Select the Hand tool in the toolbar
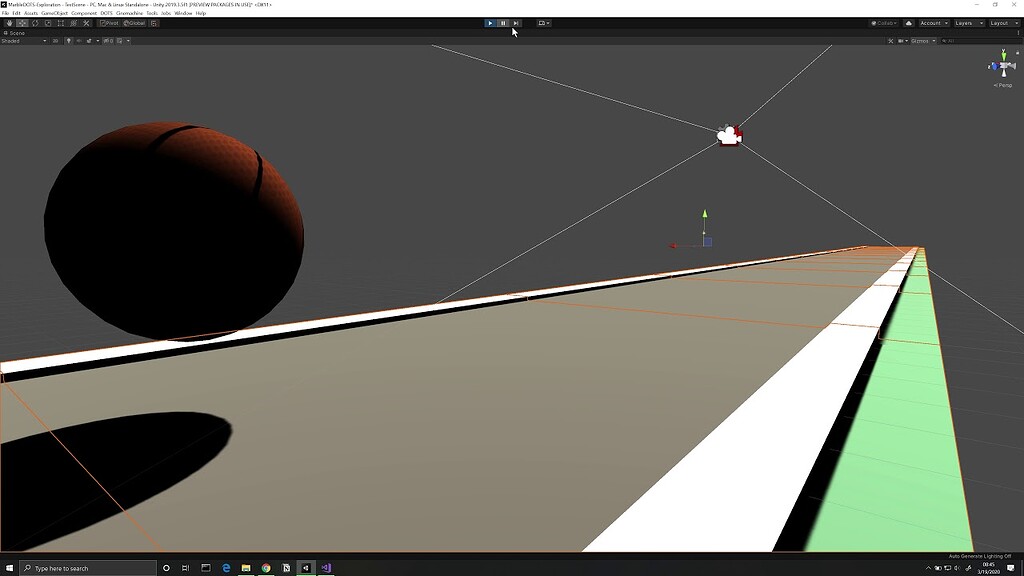This screenshot has width=1024, height=576. [x=10, y=22]
